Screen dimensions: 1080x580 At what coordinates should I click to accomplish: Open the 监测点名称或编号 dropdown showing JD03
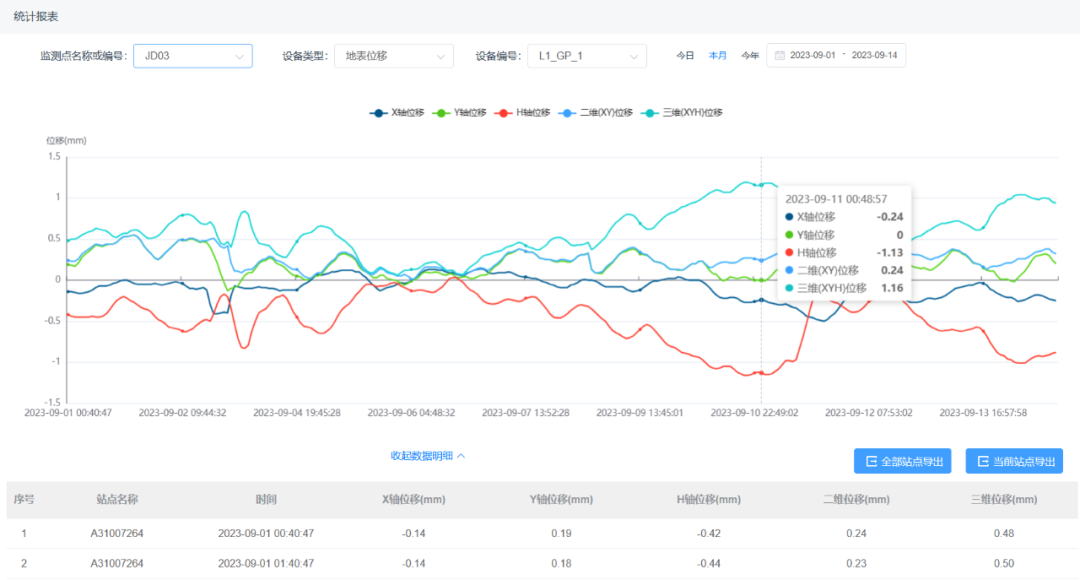[193, 56]
